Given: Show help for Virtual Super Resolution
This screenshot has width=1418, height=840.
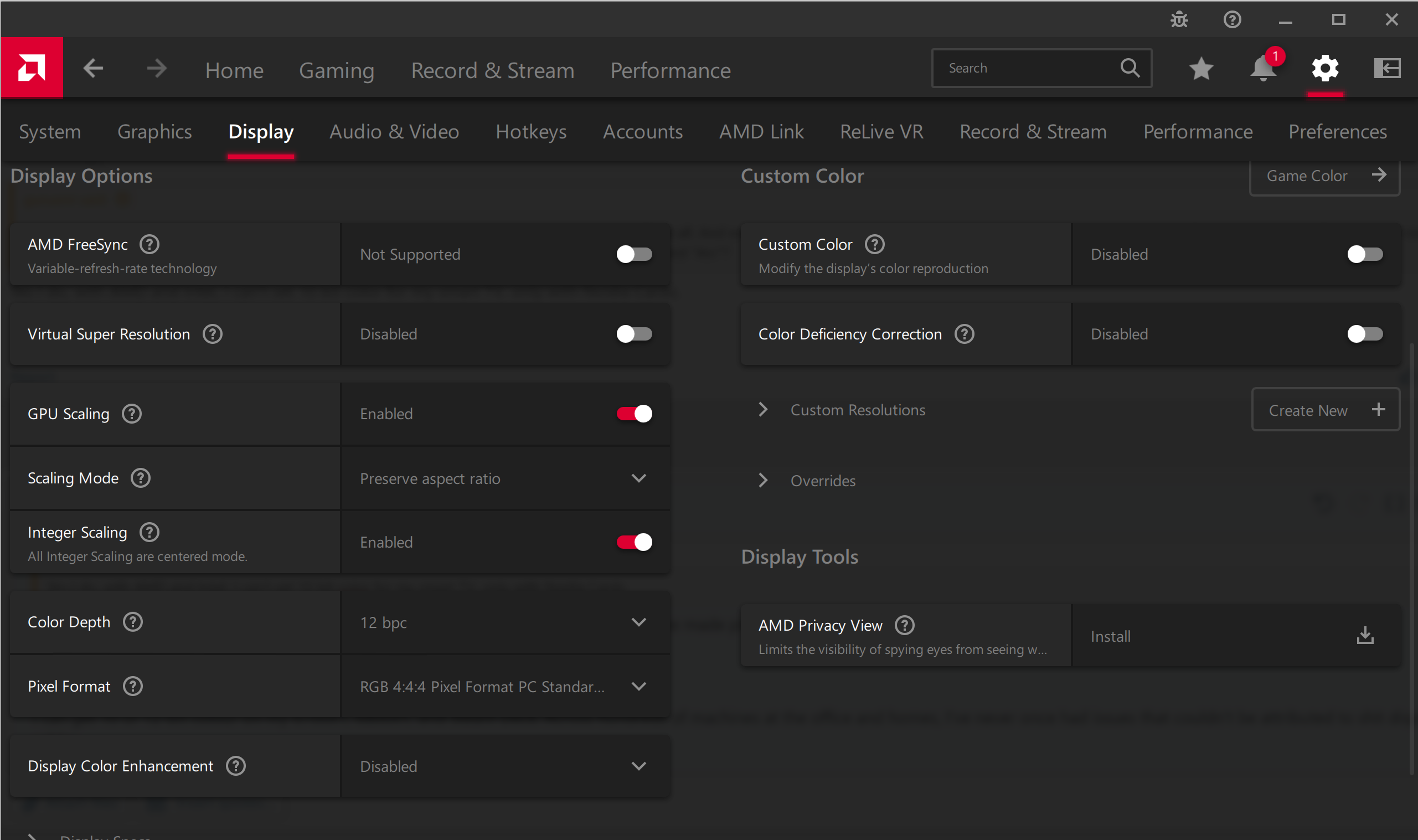Looking at the screenshot, I should [212, 334].
